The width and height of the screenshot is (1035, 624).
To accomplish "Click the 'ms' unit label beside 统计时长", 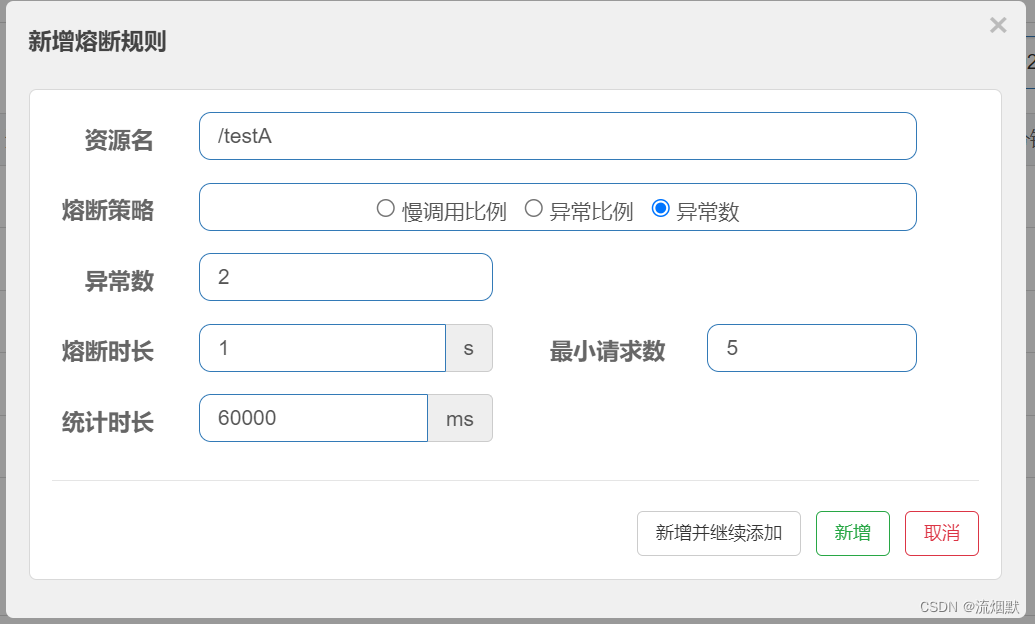I will pyautogui.click(x=460, y=418).
